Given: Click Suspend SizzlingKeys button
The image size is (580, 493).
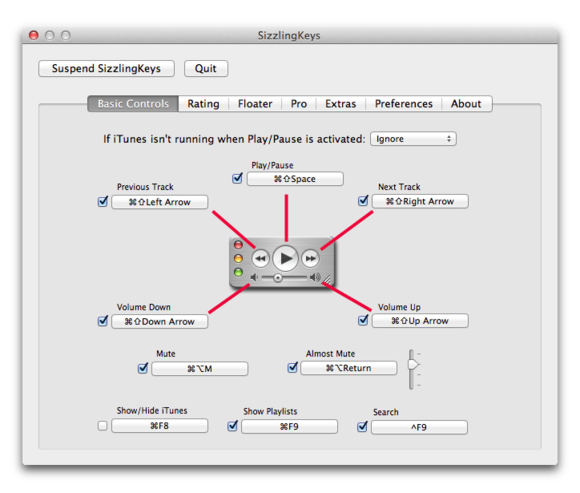Looking at the screenshot, I should [106, 68].
